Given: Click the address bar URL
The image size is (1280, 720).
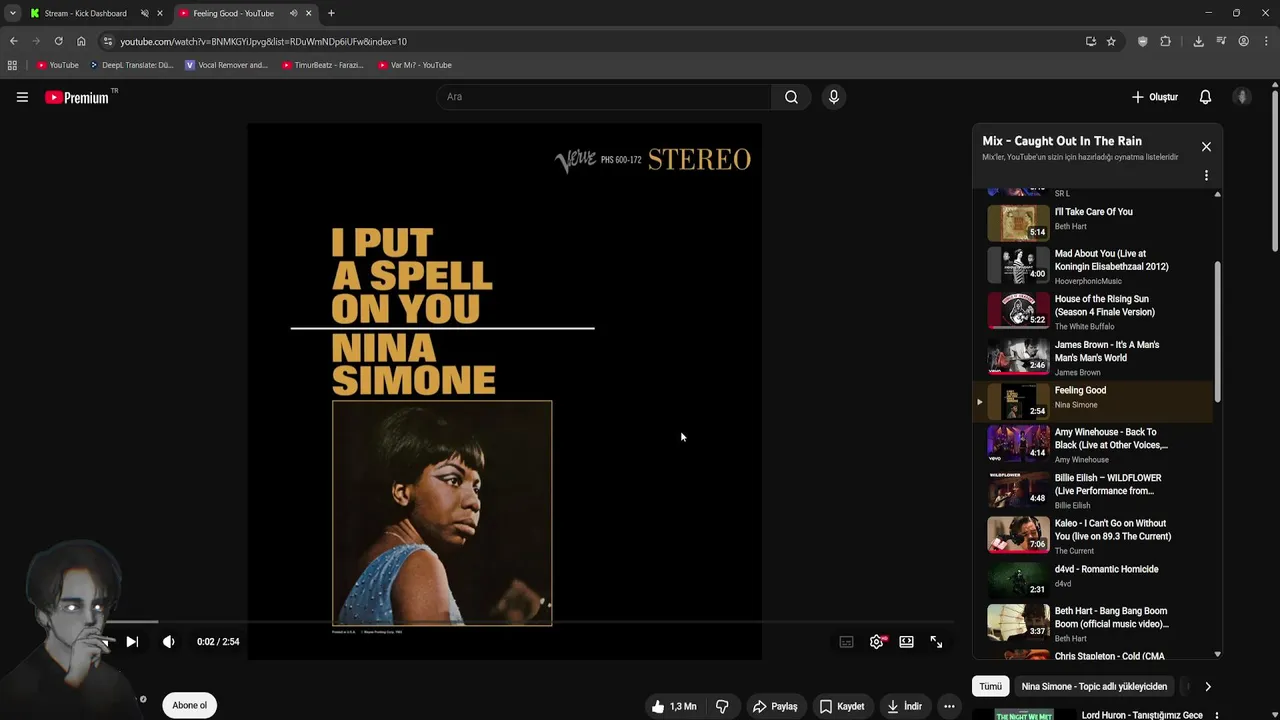Looking at the screenshot, I should [263, 42].
